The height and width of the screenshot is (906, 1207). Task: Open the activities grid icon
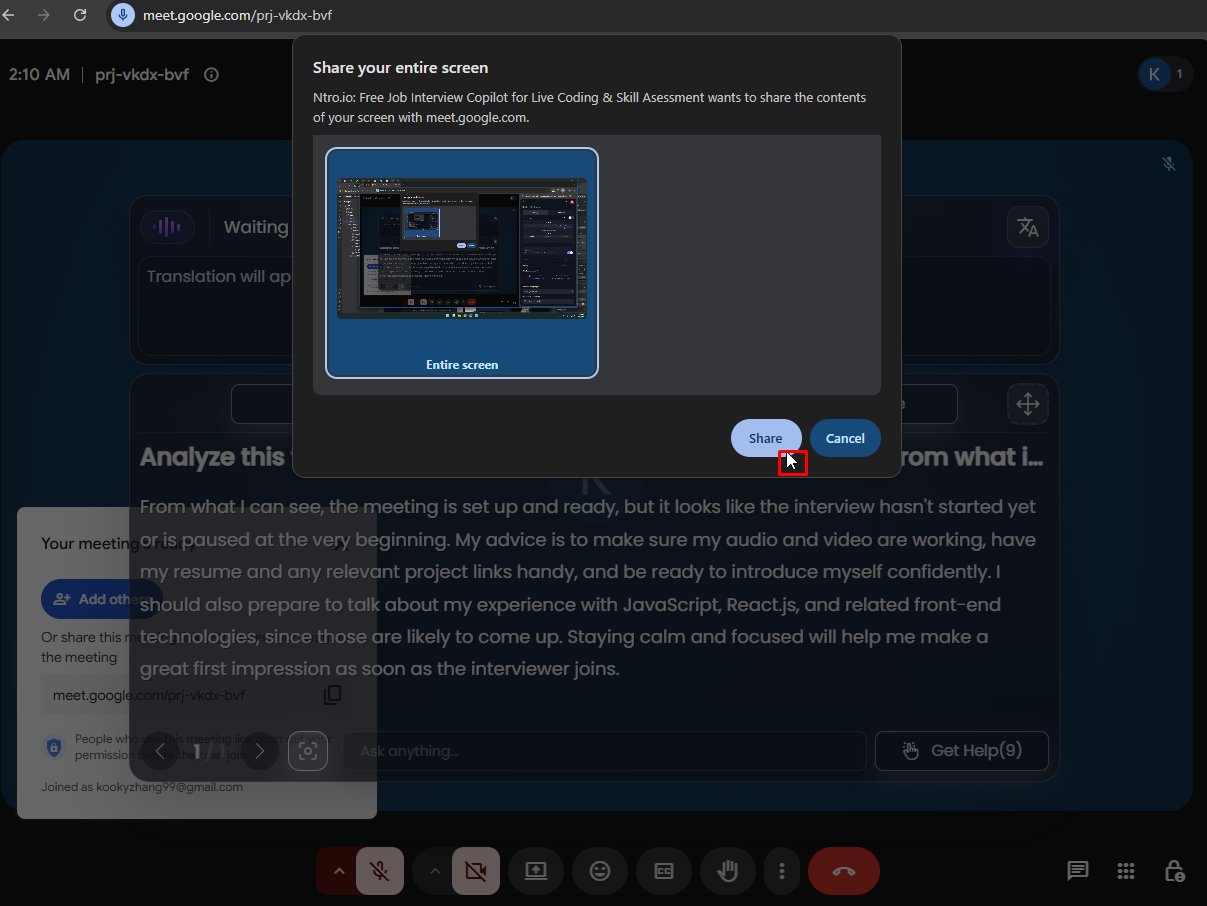[x=1126, y=871]
